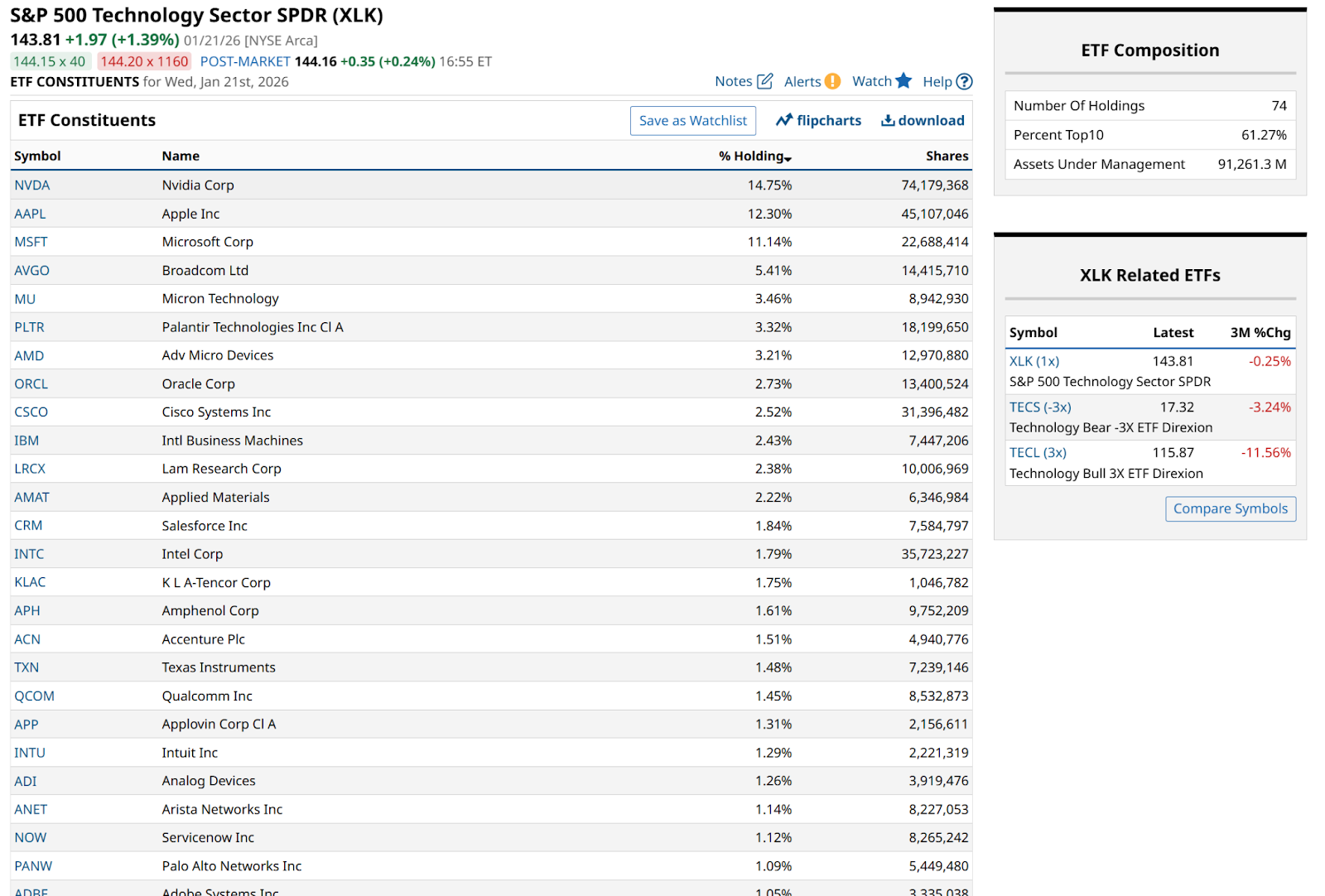
Task: Click Save as Watchlist button
Action: (x=692, y=121)
